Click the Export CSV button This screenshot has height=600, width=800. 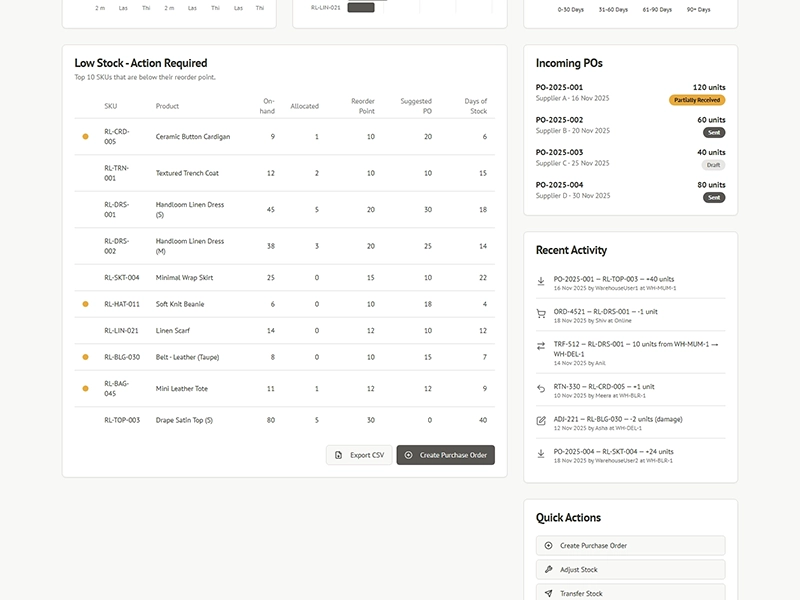click(358, 455)
